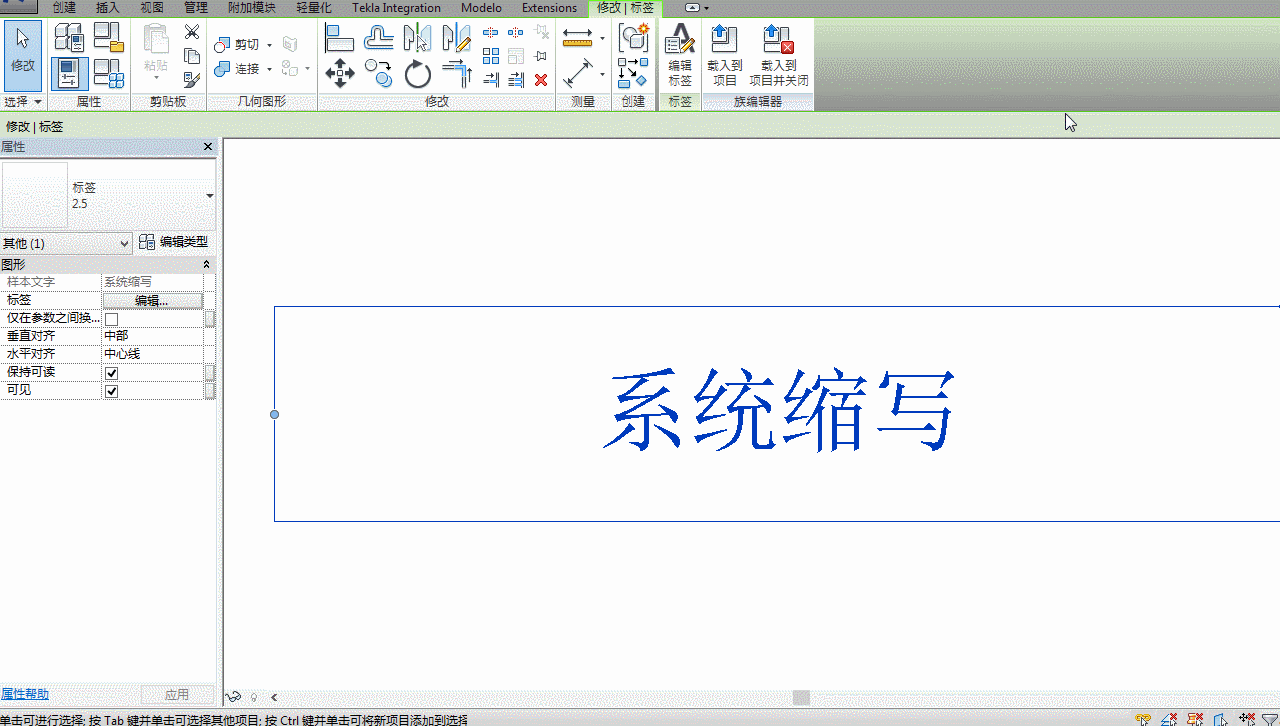1280x726 pixels.
Task: Select the Array tool grid icon
Action: coord(491,56)
